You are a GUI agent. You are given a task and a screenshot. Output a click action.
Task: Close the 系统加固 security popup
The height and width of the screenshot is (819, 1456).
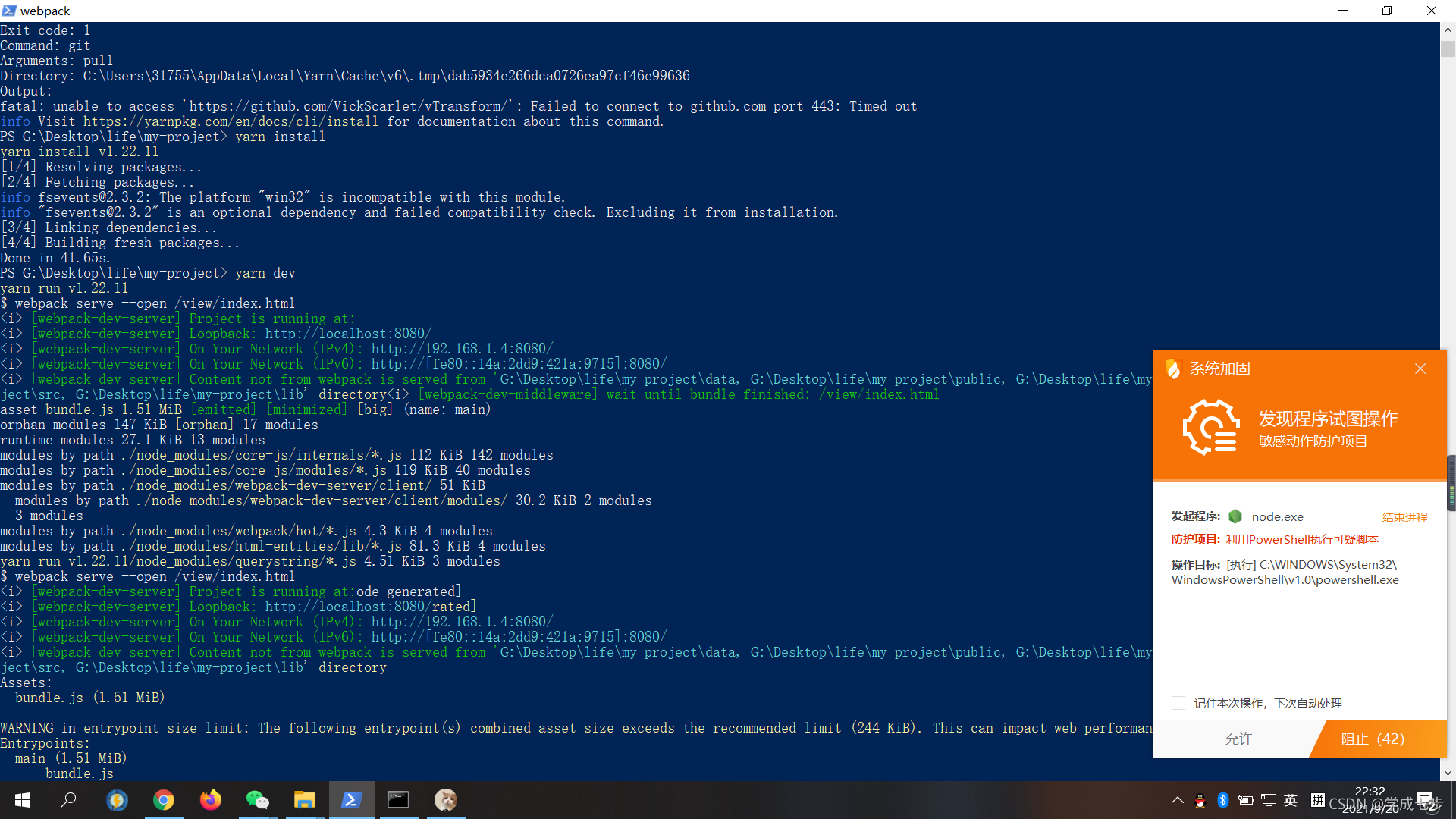click(1420, 369)
